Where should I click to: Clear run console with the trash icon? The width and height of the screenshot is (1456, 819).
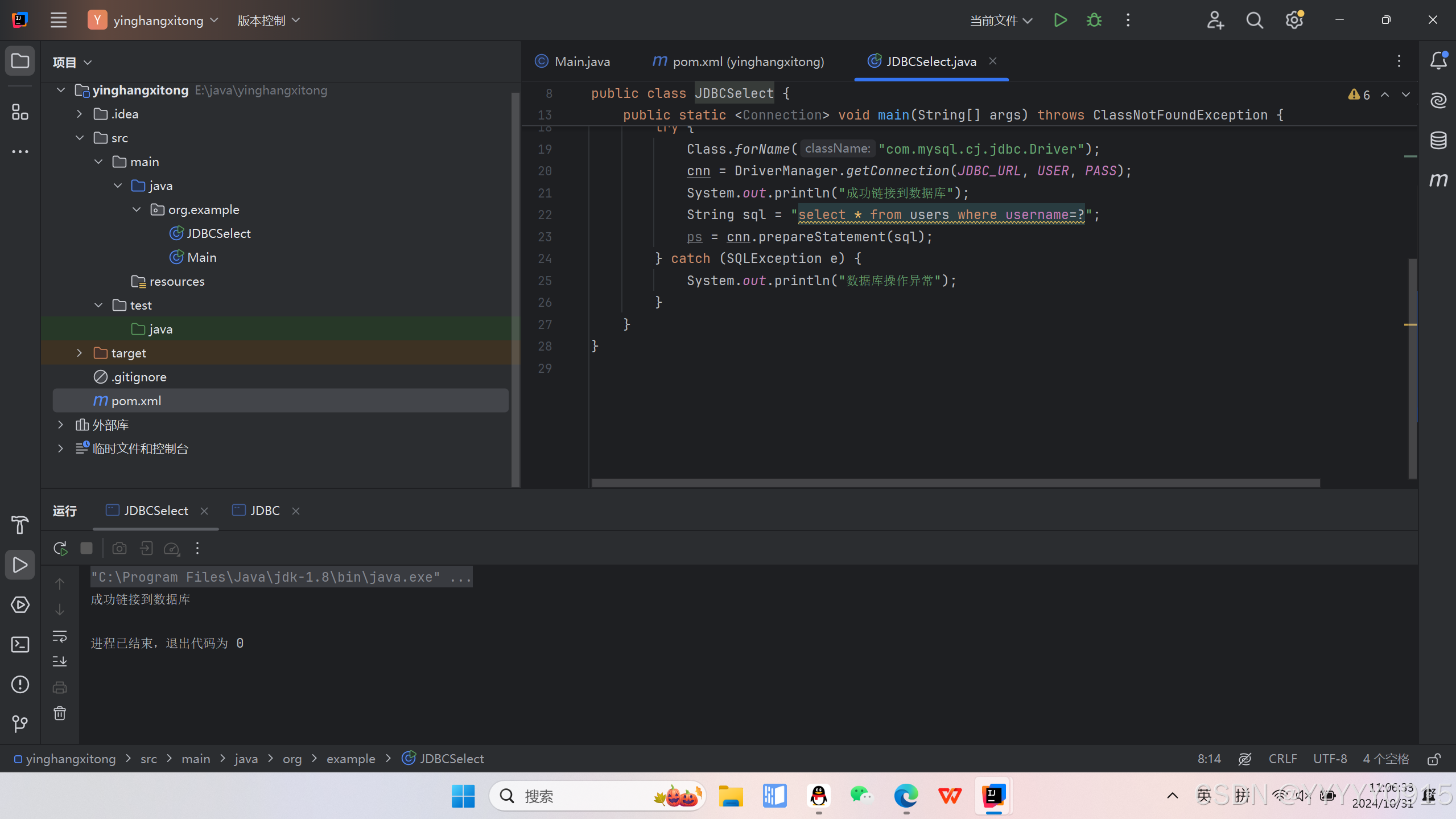(60, 713)
